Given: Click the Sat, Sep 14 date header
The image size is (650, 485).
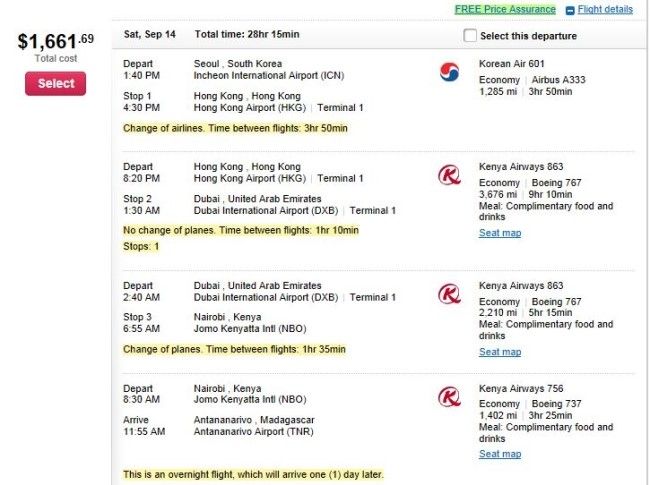Looking at the screenshot, I should point(150,35).
